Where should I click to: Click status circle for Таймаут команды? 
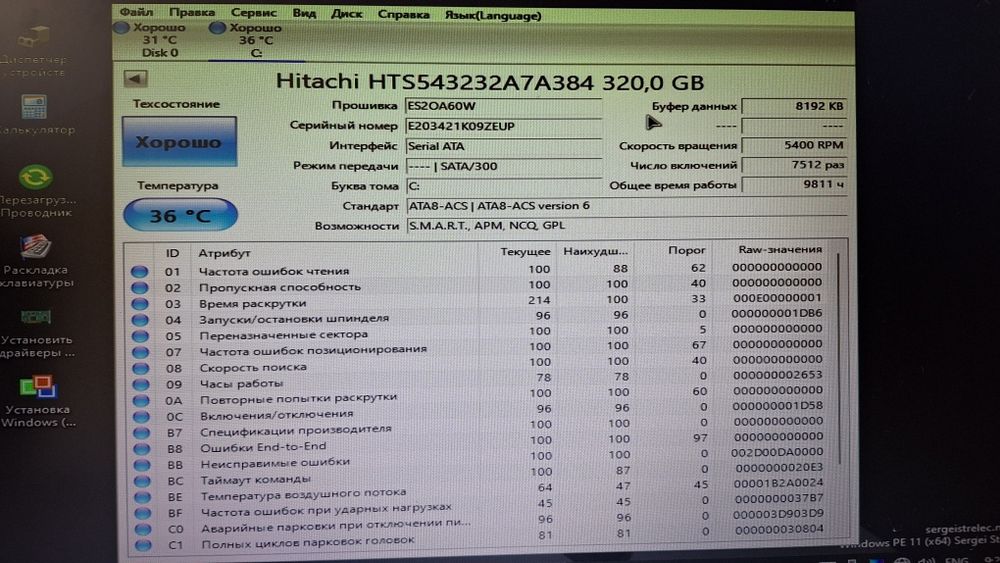[142, 481]
